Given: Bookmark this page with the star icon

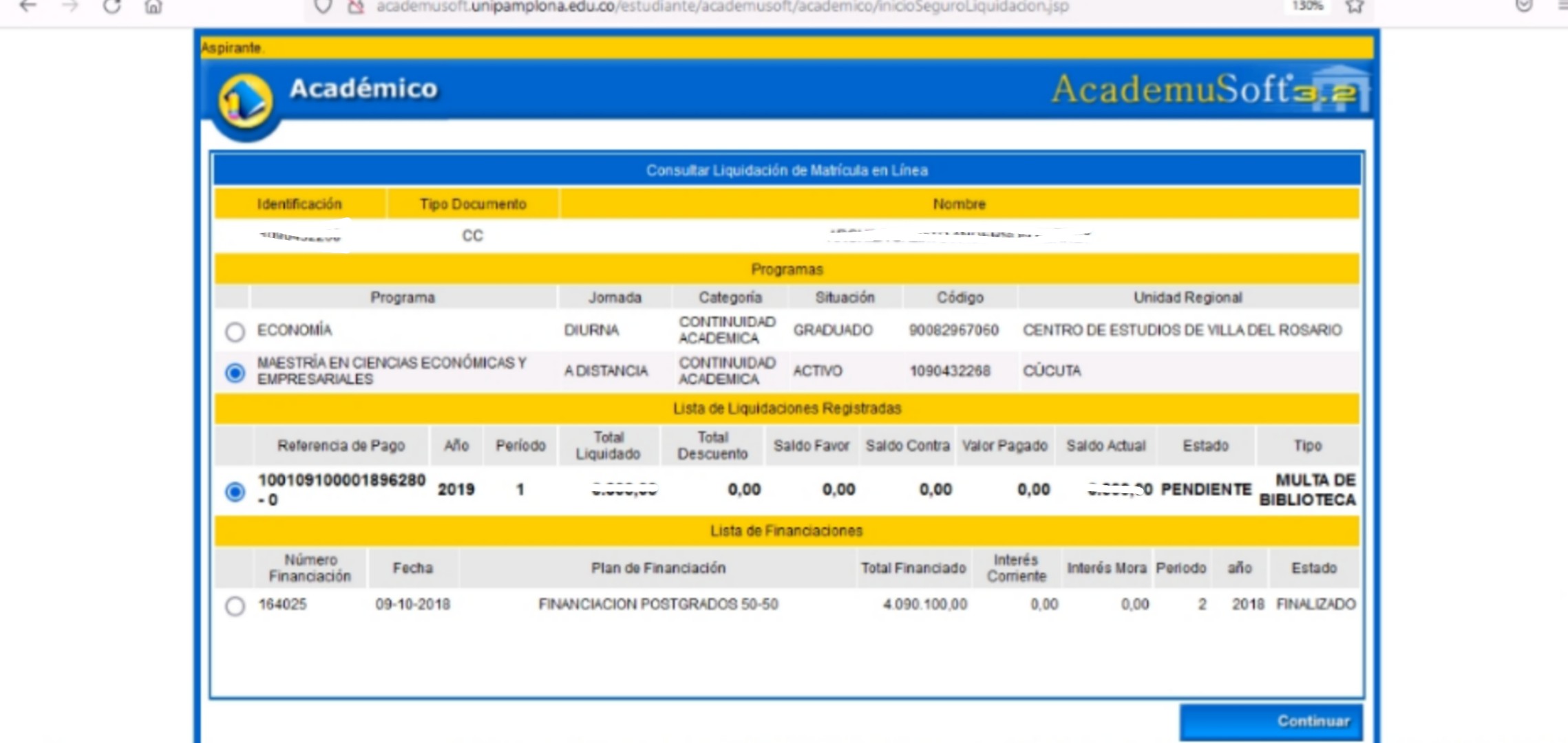Looking at the screenshot, I should (x=1354, y=6).
